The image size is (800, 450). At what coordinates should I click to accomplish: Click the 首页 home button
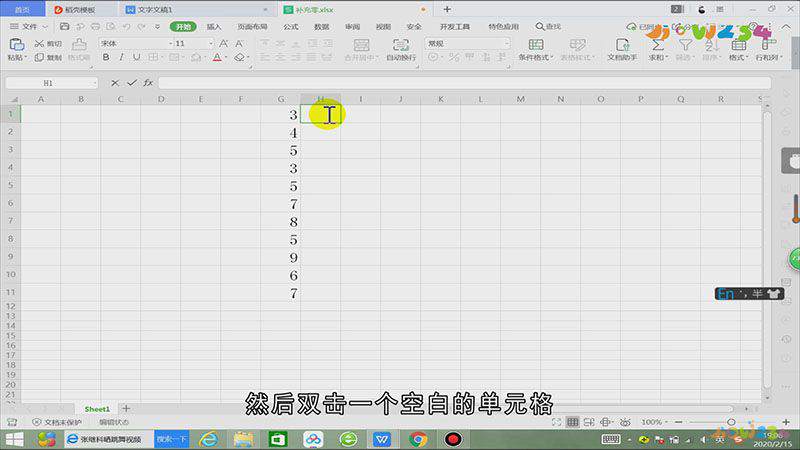[22, 10]
